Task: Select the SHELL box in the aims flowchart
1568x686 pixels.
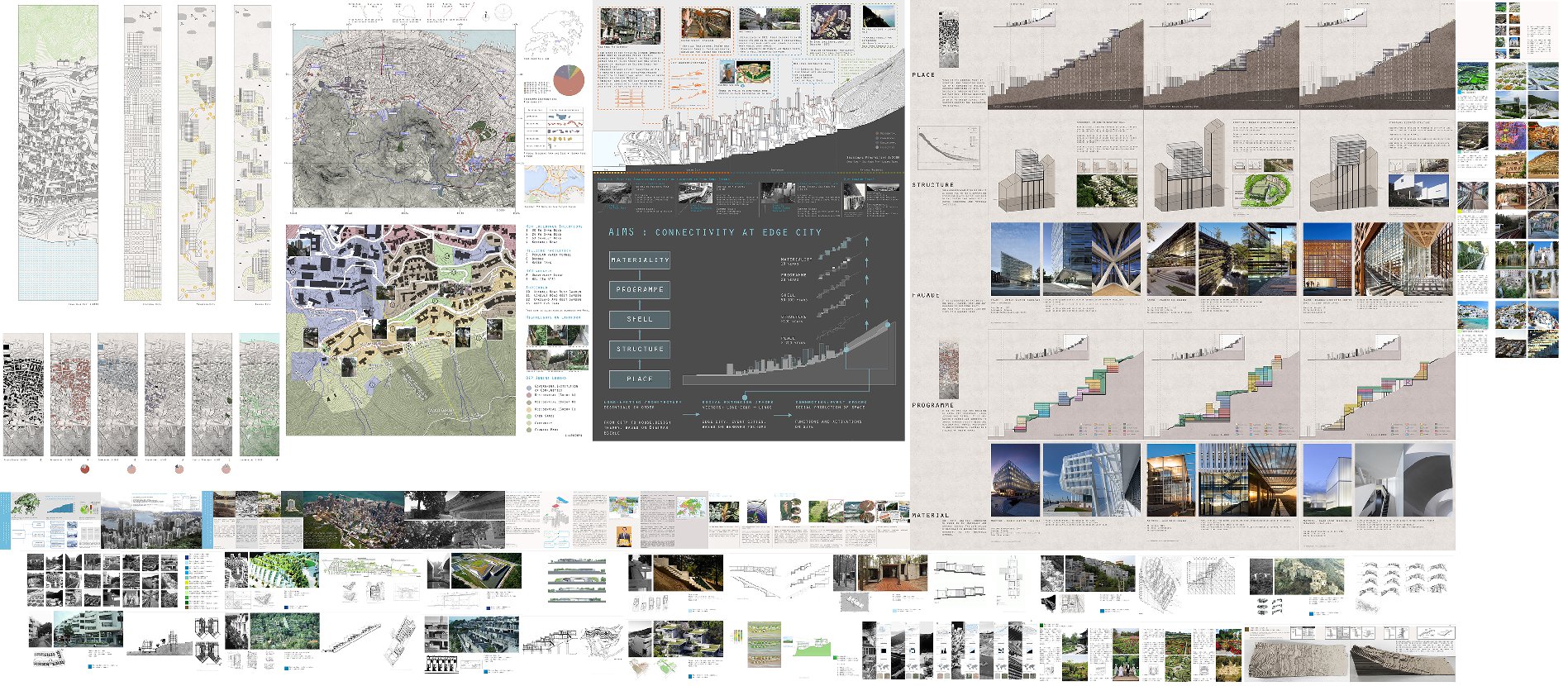Action: click(x=640, y=319)
